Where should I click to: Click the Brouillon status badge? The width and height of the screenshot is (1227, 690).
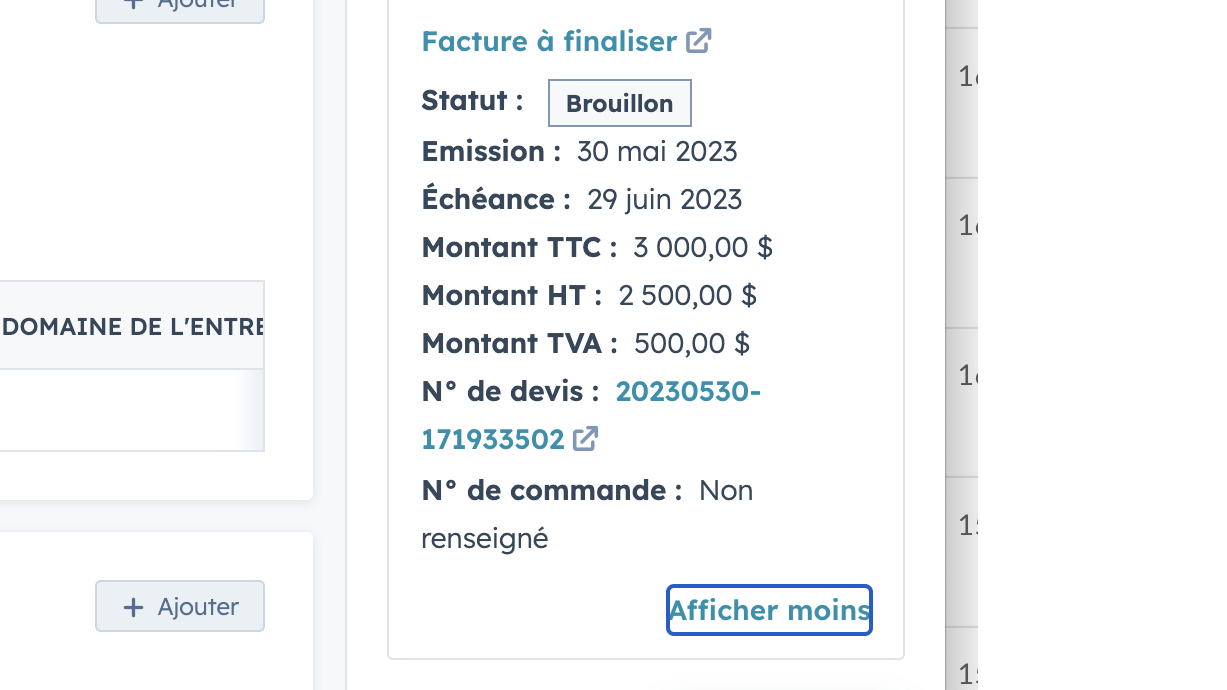coord(619,103)
